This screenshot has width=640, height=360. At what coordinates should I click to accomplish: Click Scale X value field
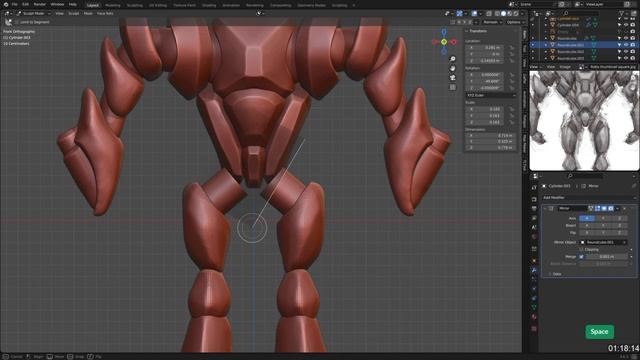point(485,109)
